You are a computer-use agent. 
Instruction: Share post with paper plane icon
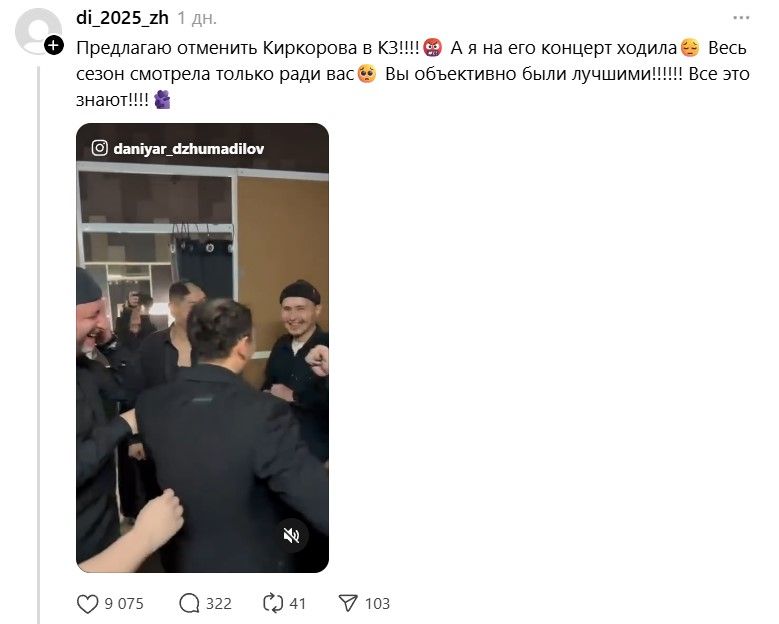[348, 603]
